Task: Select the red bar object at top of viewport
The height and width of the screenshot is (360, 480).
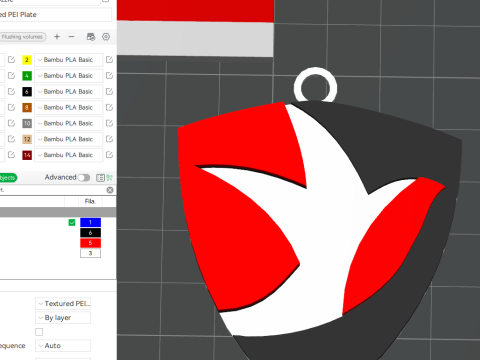Action: click(195, 10)
